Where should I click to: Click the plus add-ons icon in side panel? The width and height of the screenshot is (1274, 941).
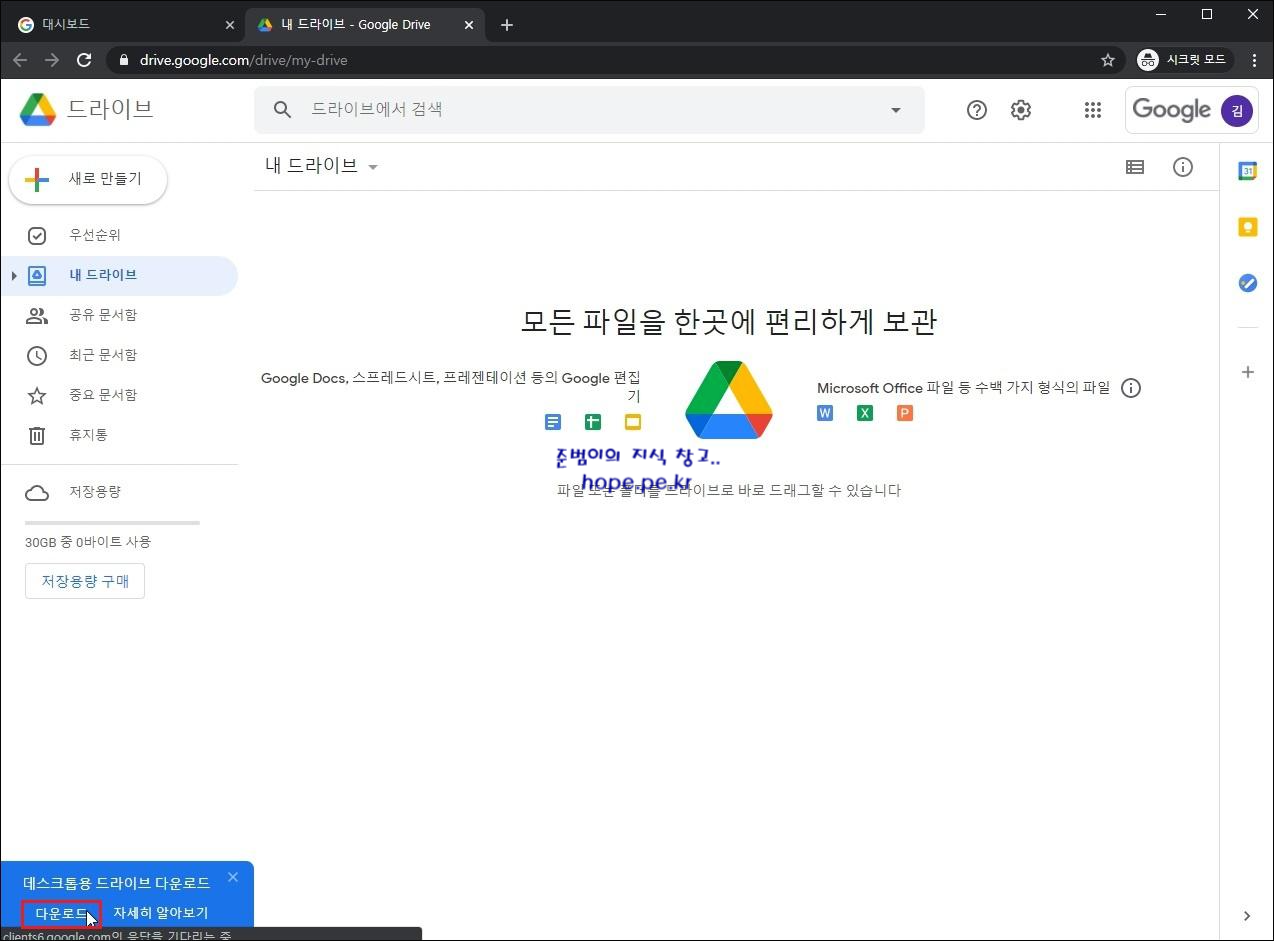point(1247,372)
